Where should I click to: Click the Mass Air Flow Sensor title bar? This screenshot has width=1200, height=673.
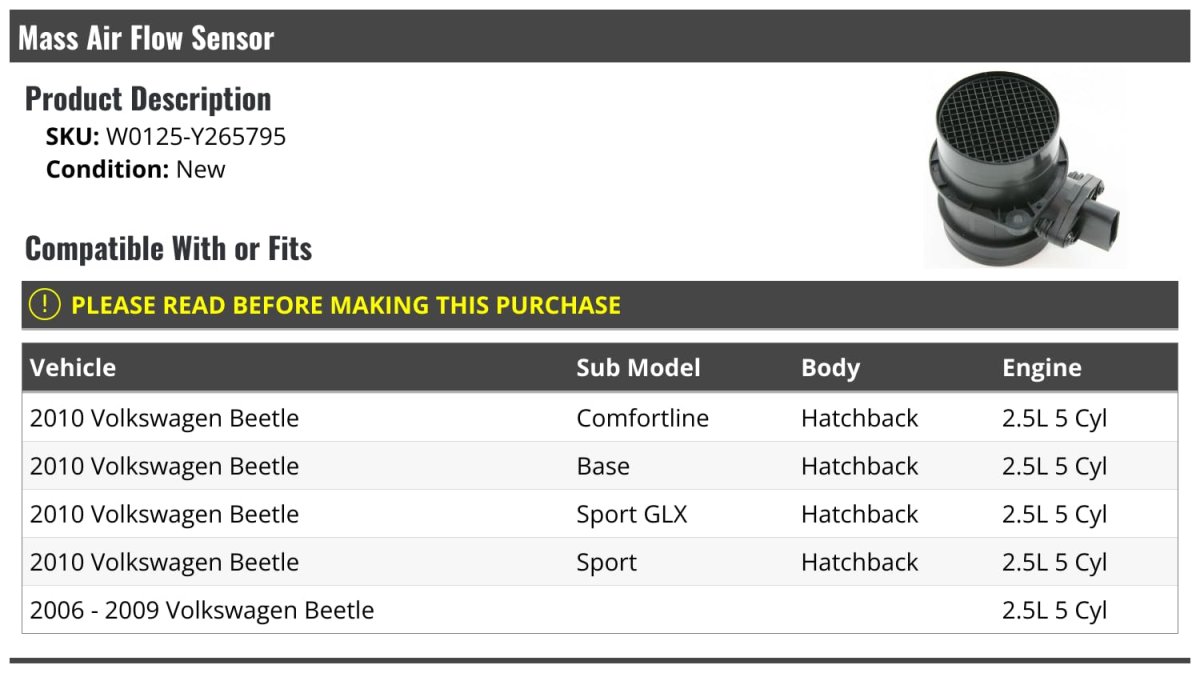point(146,38)
